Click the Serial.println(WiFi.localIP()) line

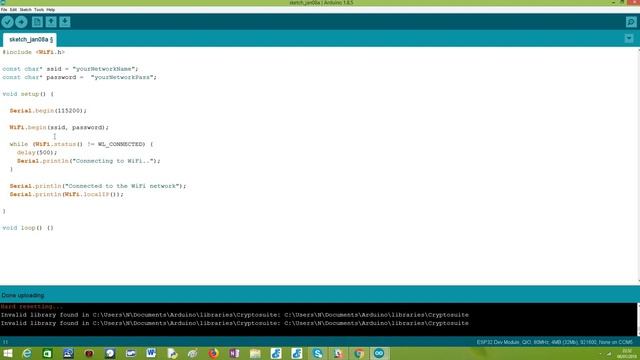tap(67, 194)
